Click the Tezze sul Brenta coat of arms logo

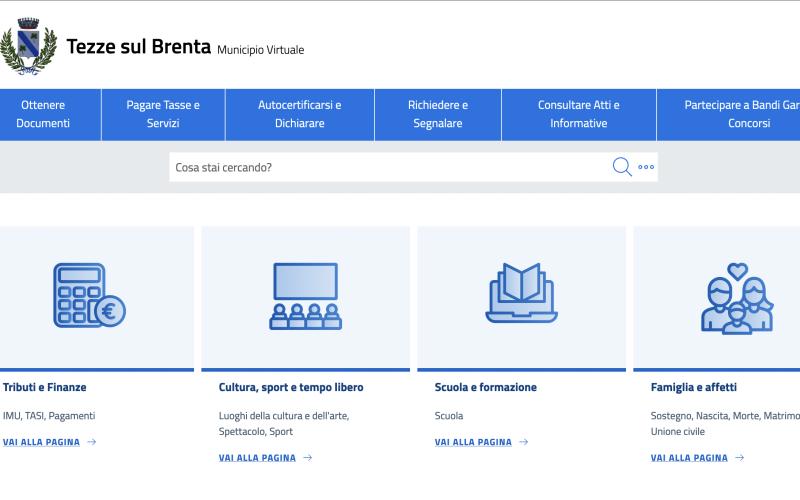tap(28, 46)
